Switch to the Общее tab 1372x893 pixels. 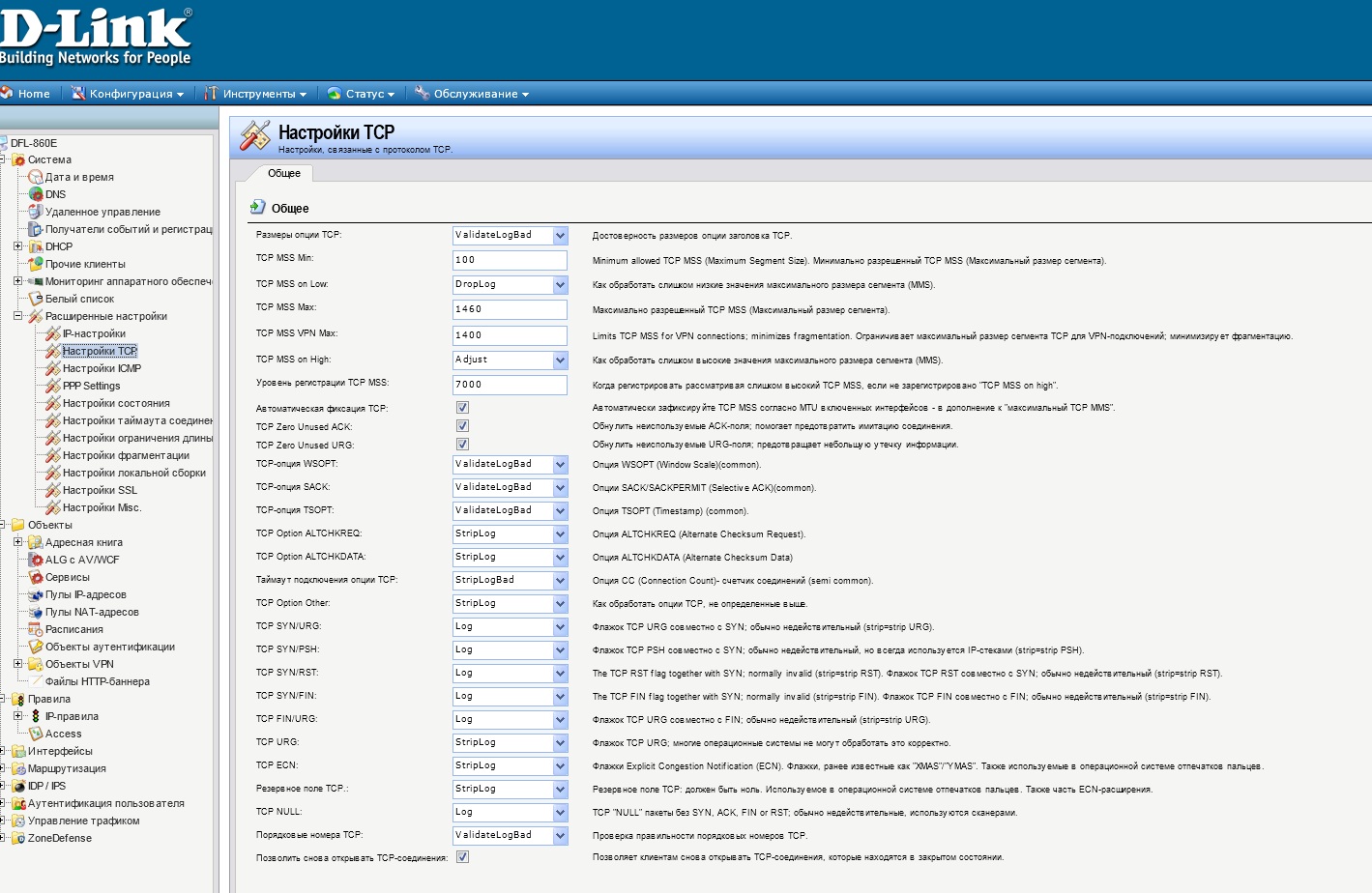284,174
